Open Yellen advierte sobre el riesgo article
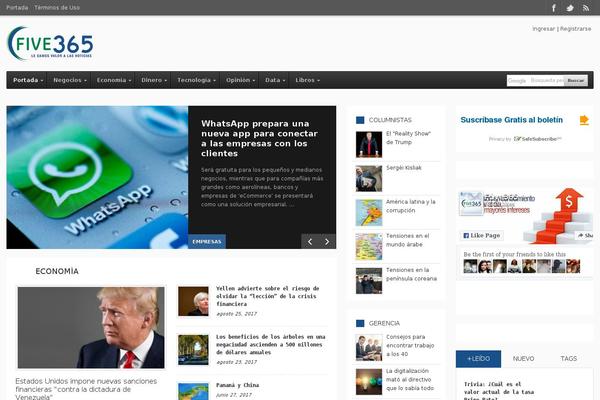 pos(267,296)
